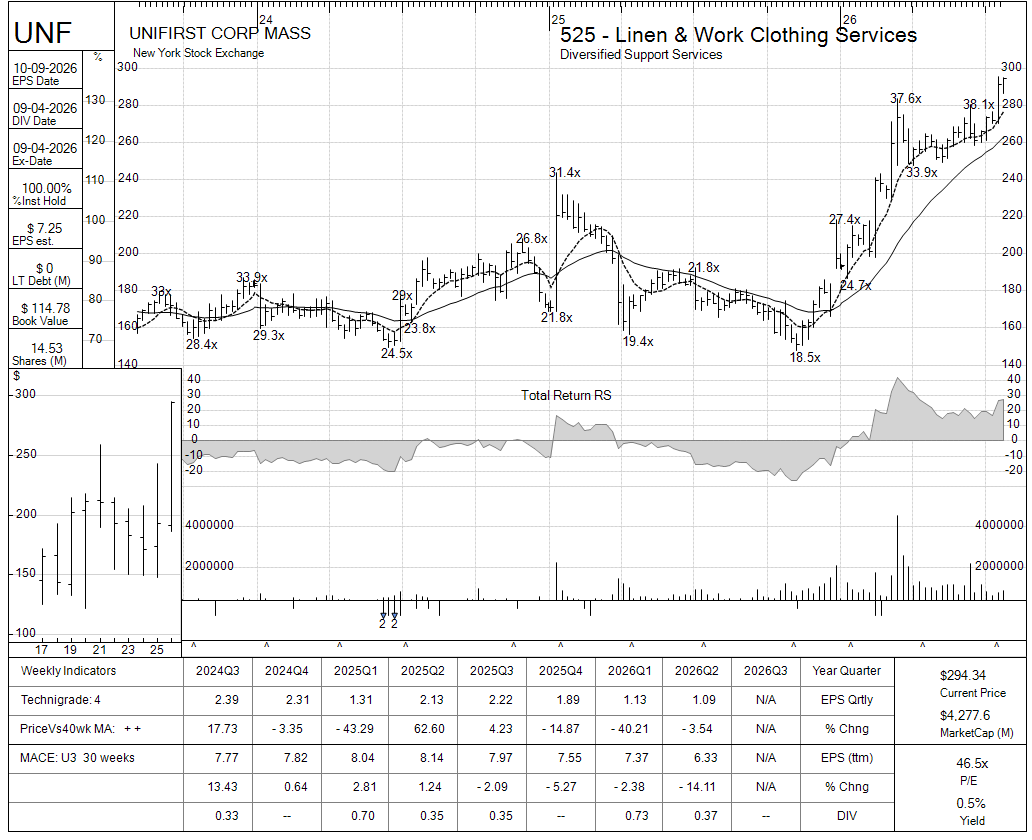Click the DIV Date 09-04-2026 box
The height and width of the screenshot is (840, 1032).
point(45,109)
